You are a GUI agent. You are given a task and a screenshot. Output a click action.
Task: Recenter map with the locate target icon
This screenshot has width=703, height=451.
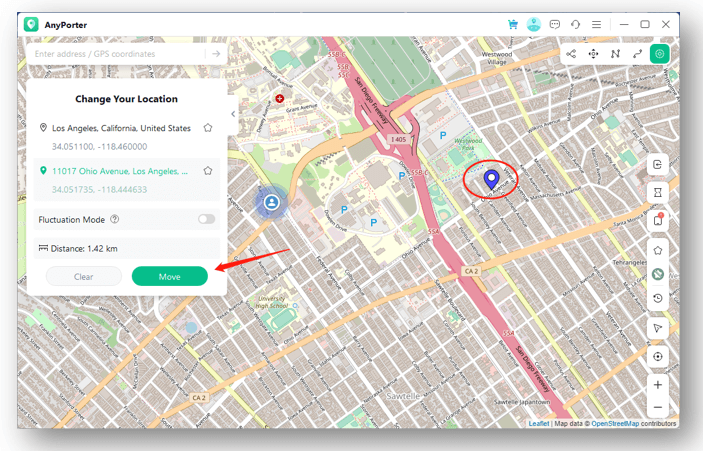click(x=657, y=356)
